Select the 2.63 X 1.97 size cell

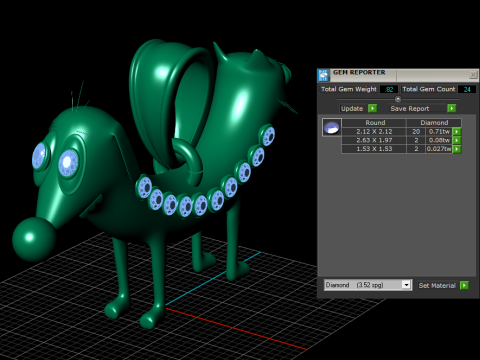point(374,140)
